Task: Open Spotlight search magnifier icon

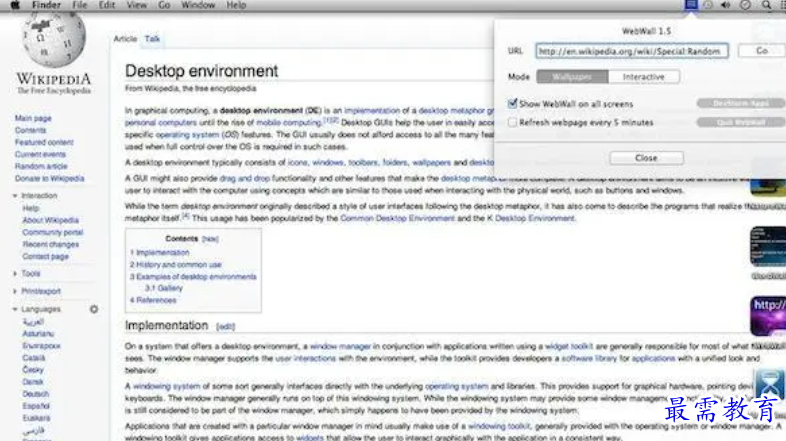Action: pos(766,5)
